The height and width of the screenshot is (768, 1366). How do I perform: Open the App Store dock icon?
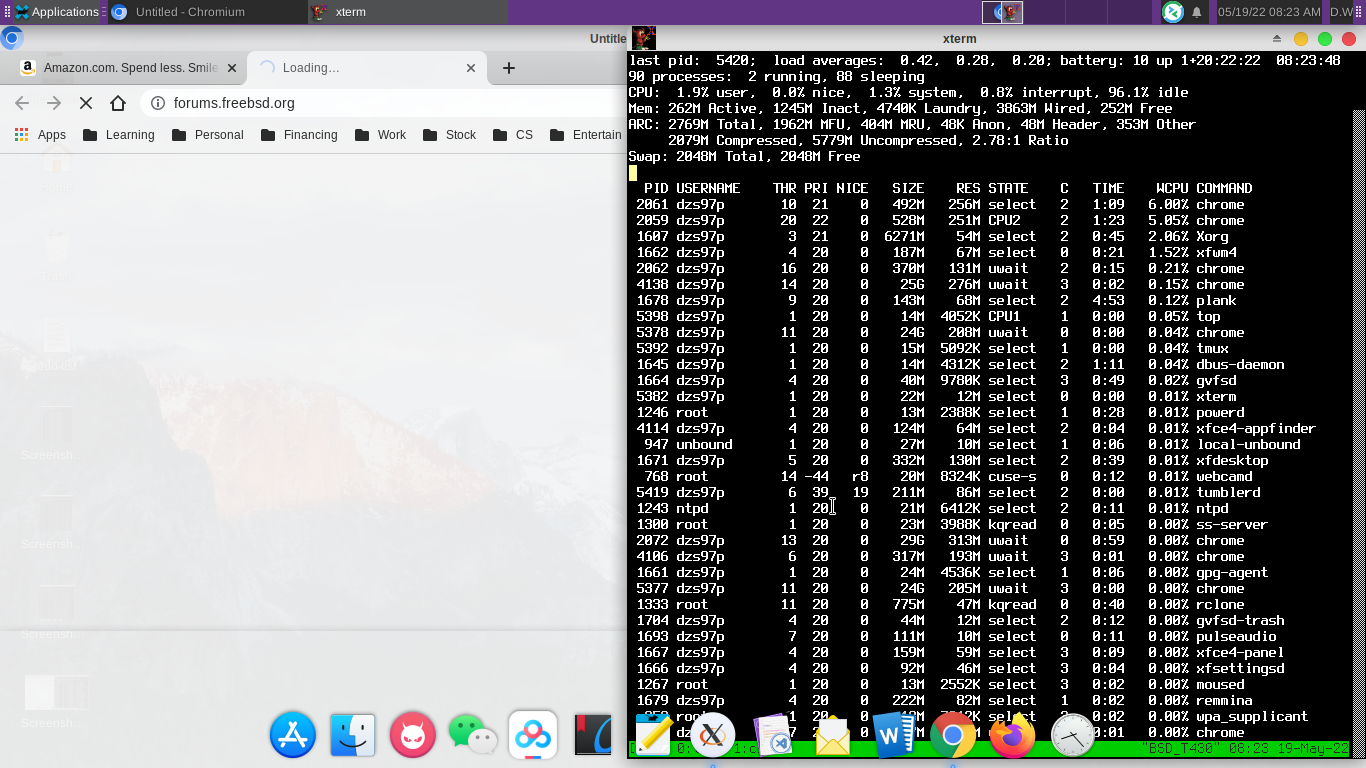293,737
